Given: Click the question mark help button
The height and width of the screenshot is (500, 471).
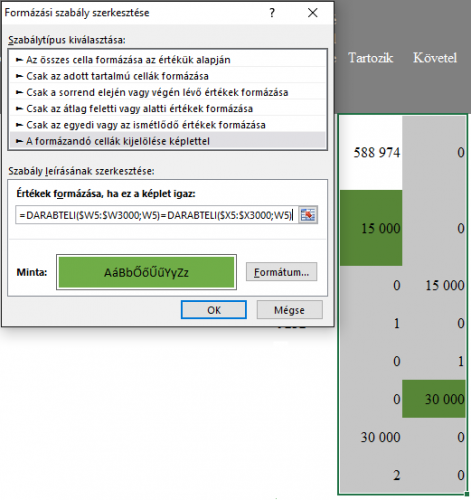Looking at the screenshot, I should tap(272, 13).
